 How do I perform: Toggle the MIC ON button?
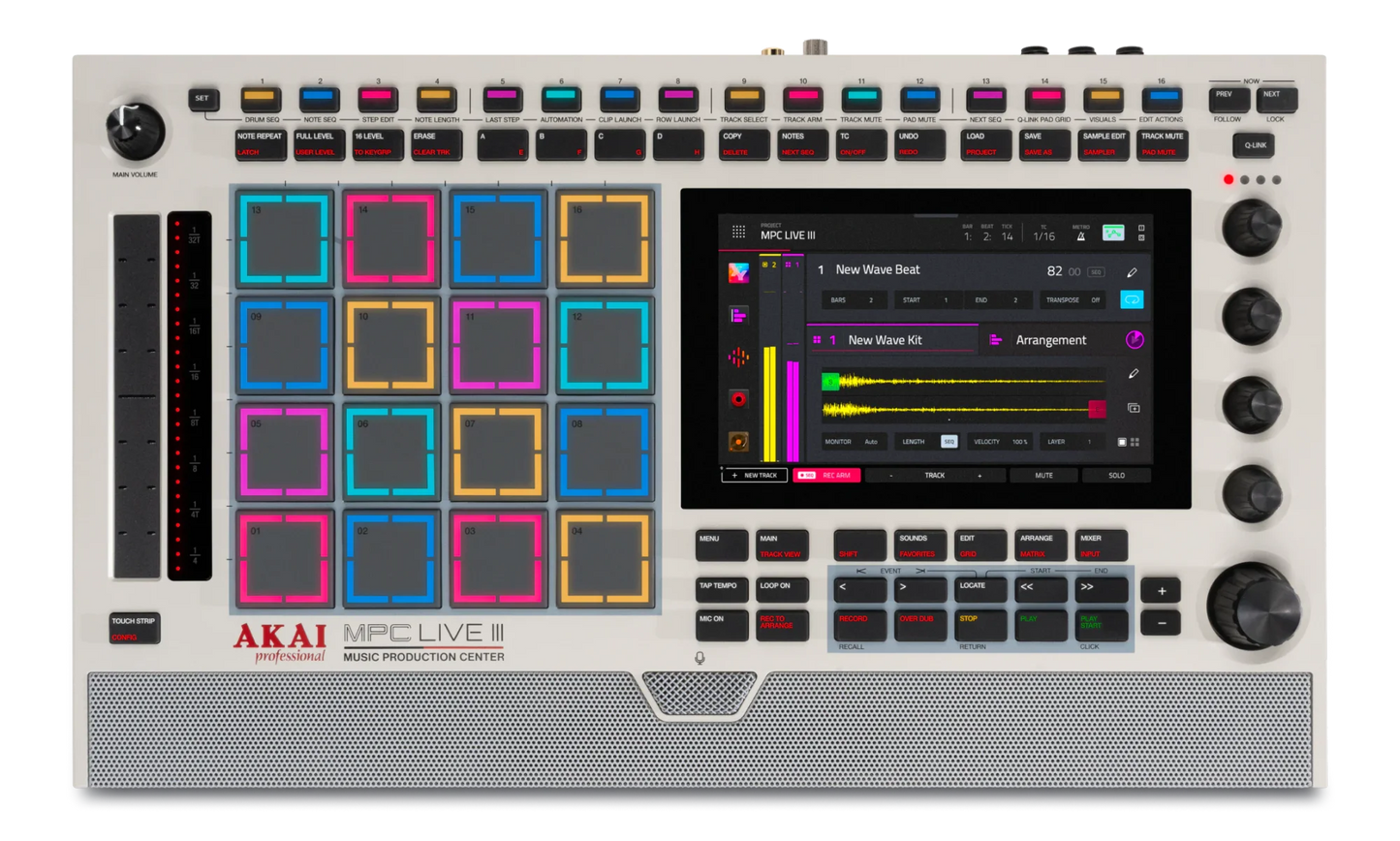(x=722, y=625)
